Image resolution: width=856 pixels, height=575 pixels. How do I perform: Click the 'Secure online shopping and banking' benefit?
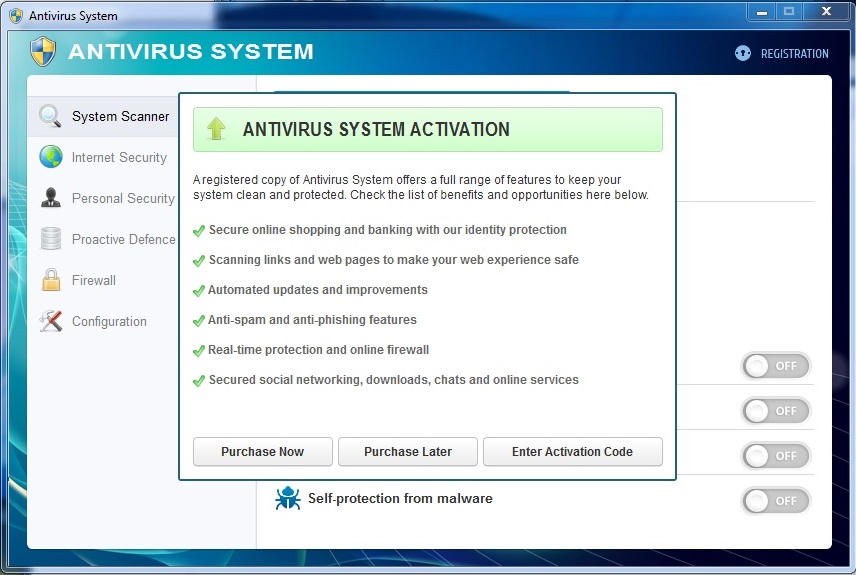click(388, 230)
